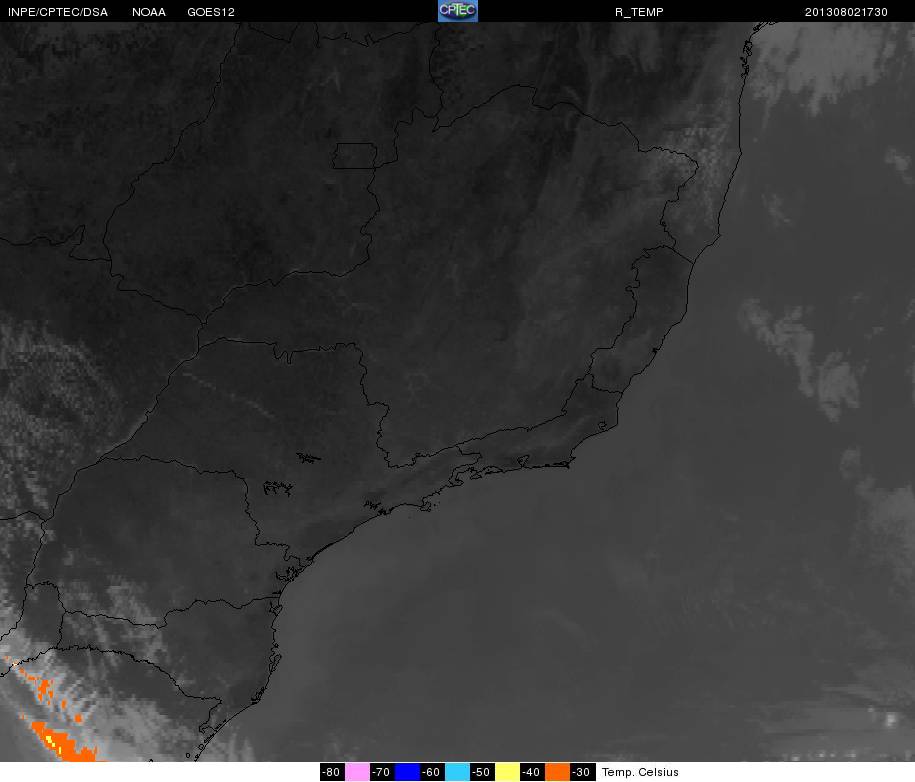Click the -40 legend value

pyautogui.click(x=533, y=772)
